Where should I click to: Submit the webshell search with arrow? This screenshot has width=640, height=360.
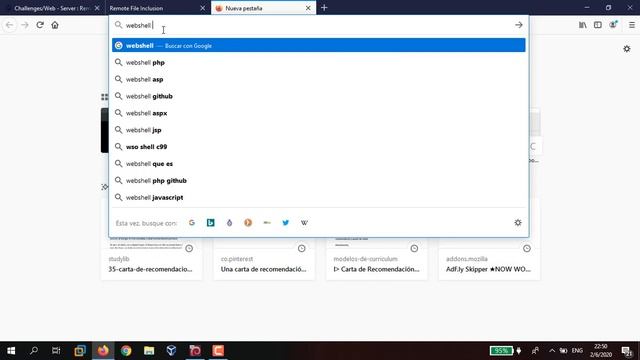(518, 25)
